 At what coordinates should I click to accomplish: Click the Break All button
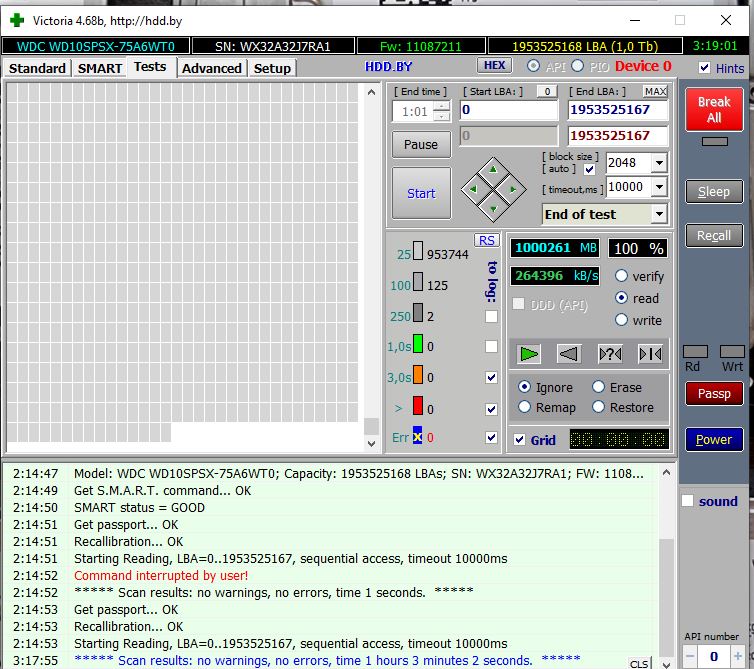[714, 109]
